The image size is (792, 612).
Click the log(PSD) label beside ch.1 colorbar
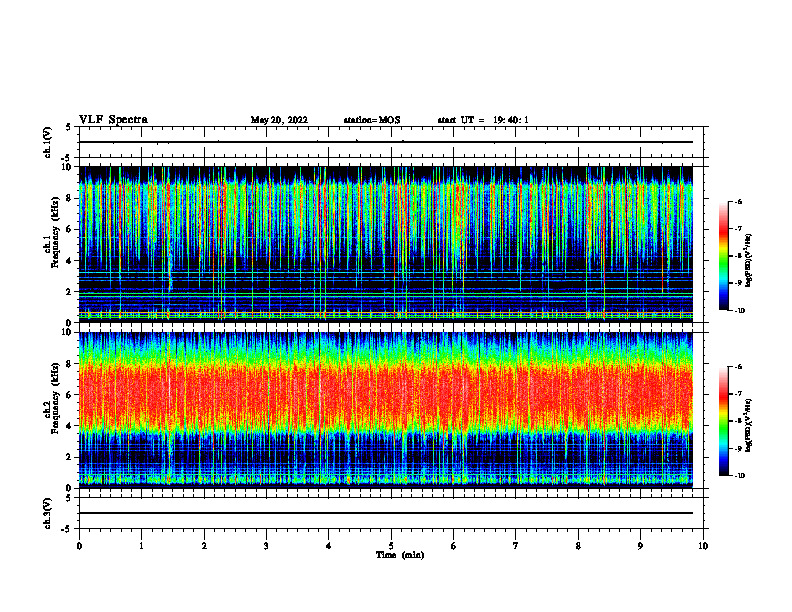point(749,260)
